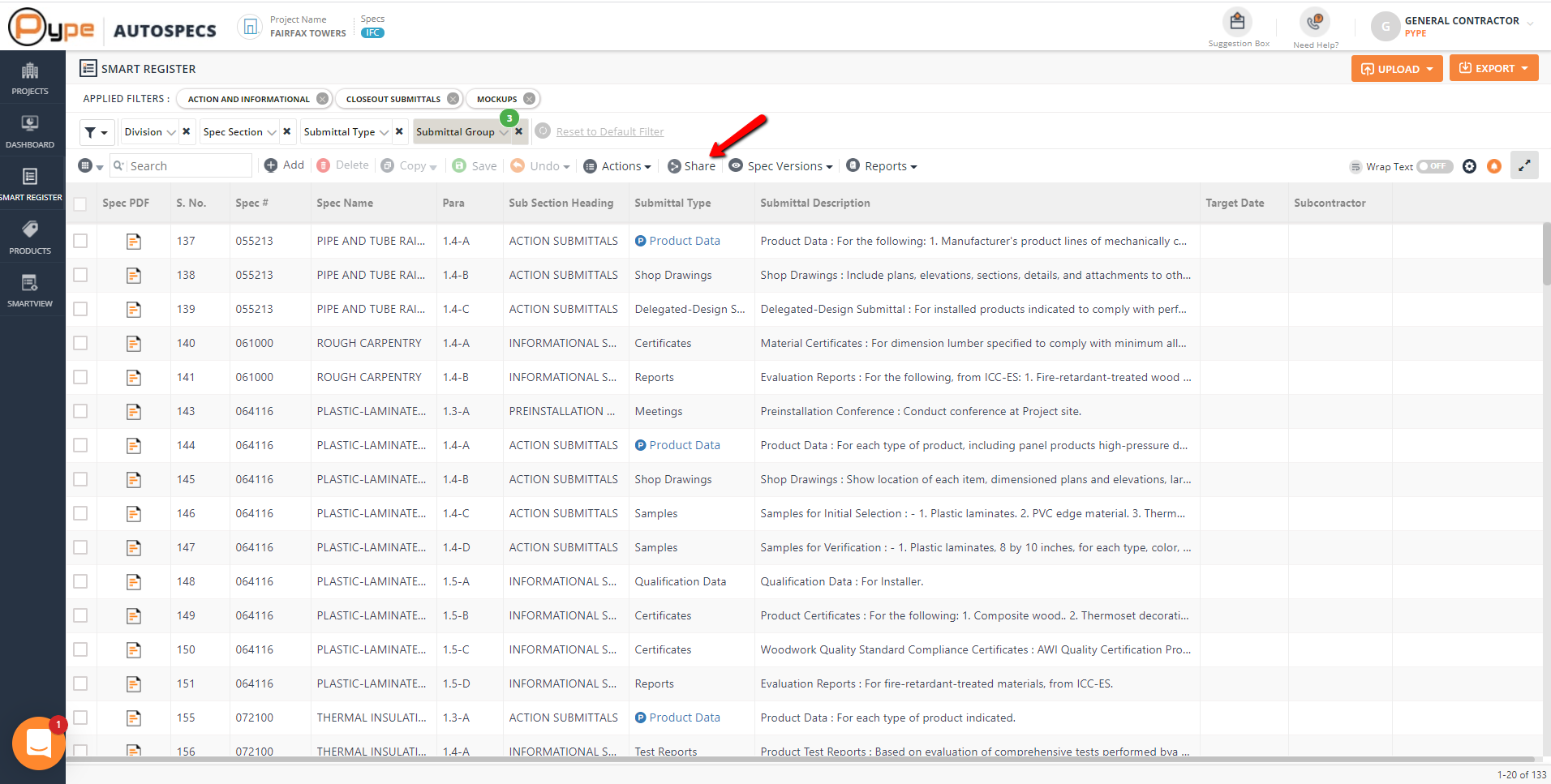Expand the register to fullscreen
Screen dimensions: 1551x784
pyautogui.click(x=1524, y=165)
